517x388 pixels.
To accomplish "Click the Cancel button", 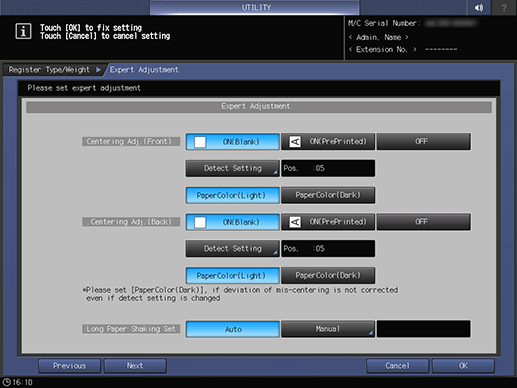I will (x=397, y=366).
